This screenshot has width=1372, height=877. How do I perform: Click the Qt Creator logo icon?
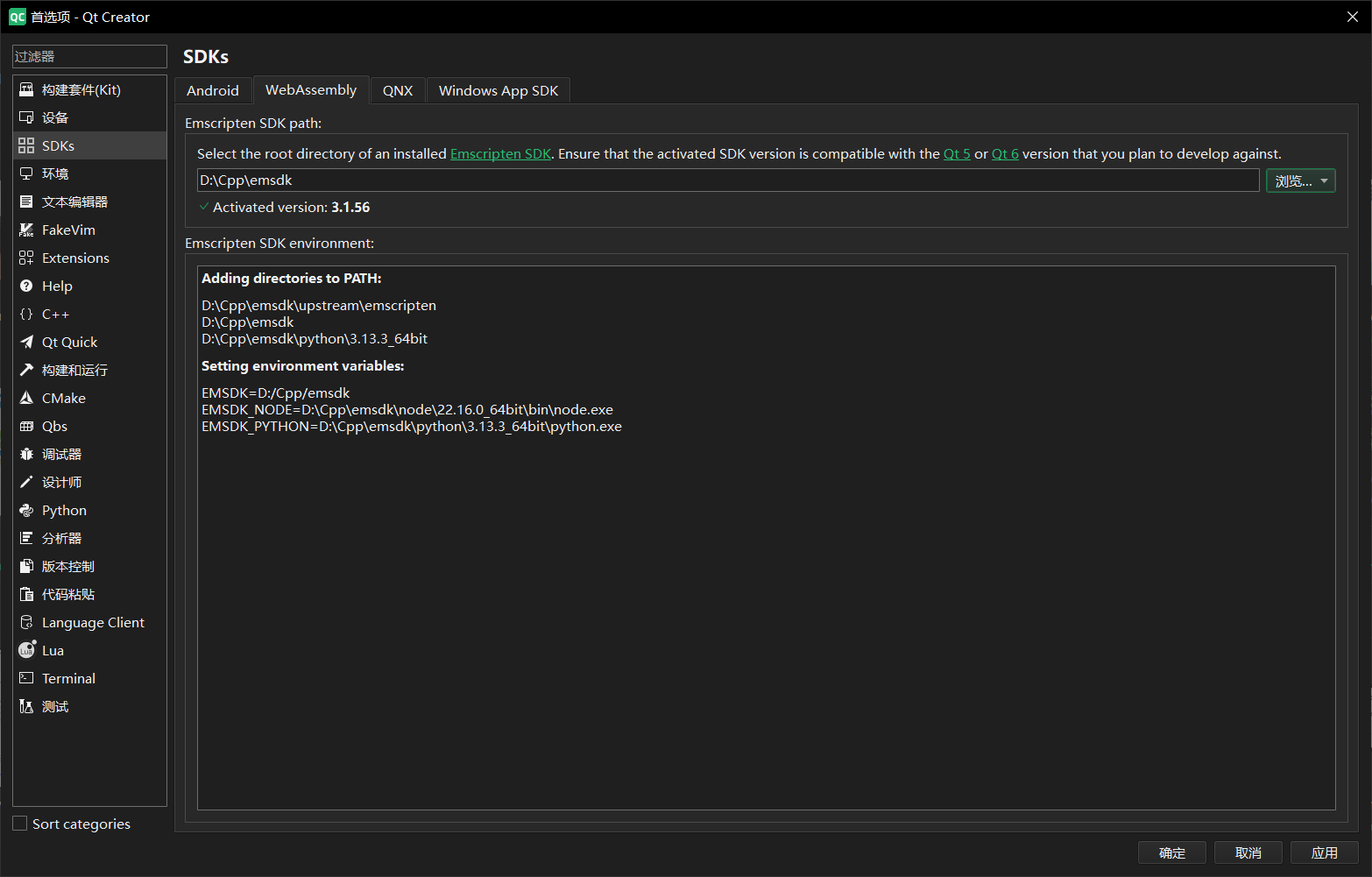click(17, 17)
